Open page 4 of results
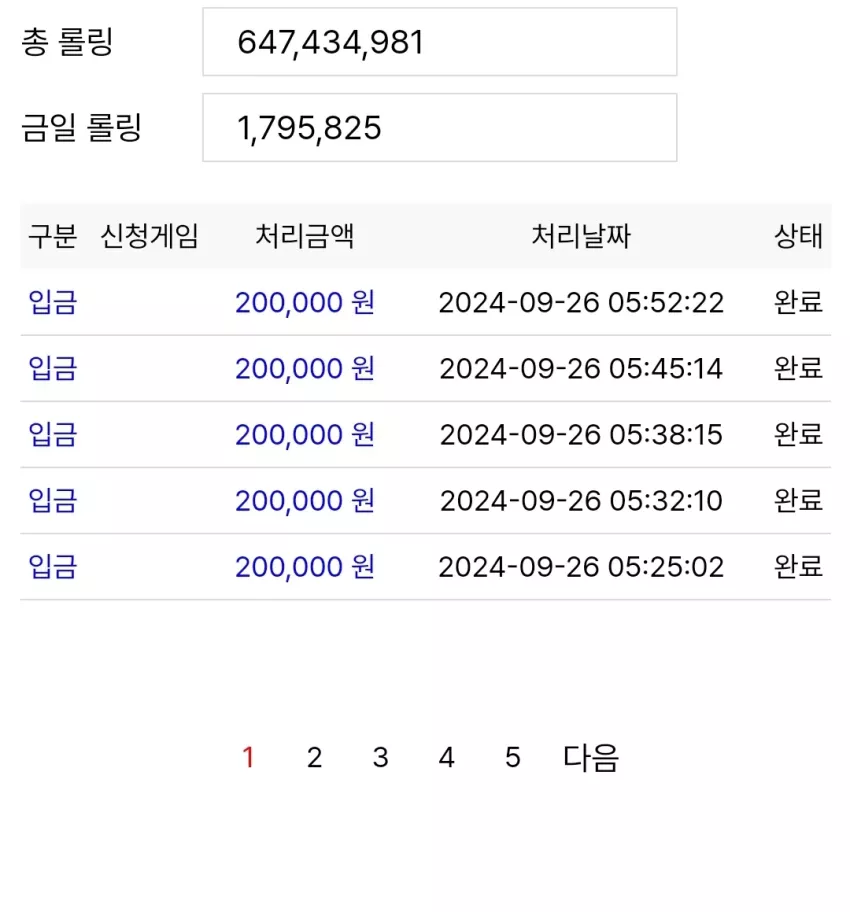The width and height of the screenshot is (850, 912). click(x=446, y=757)
